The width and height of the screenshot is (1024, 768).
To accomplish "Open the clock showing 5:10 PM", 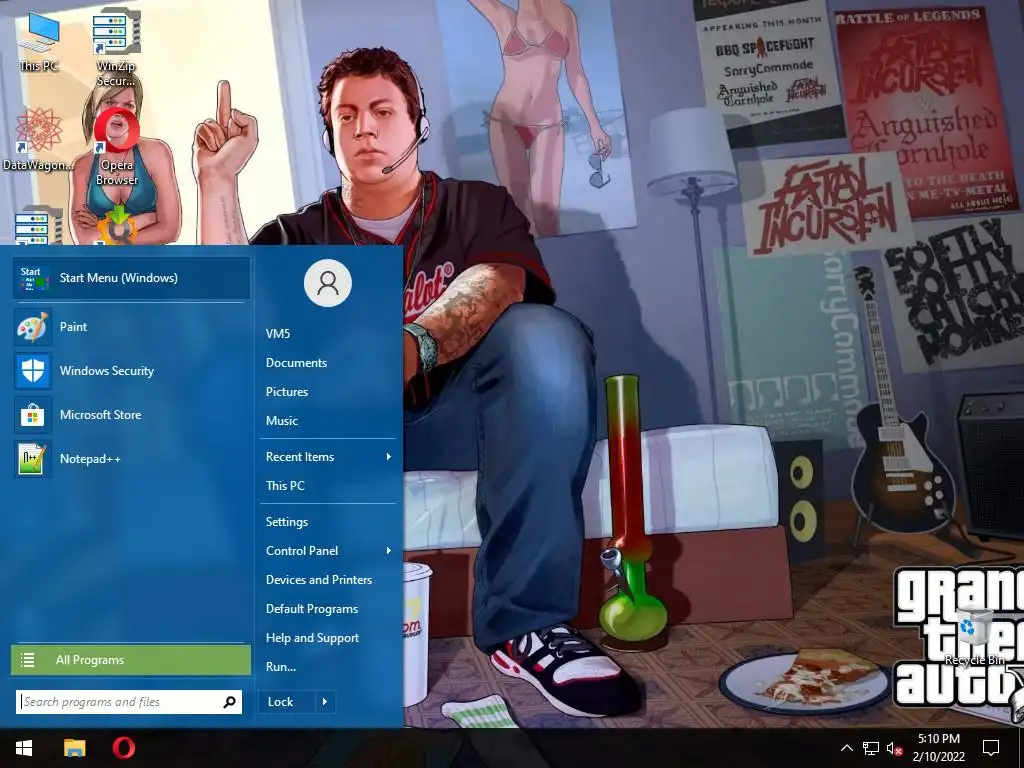I will [938, 748].
